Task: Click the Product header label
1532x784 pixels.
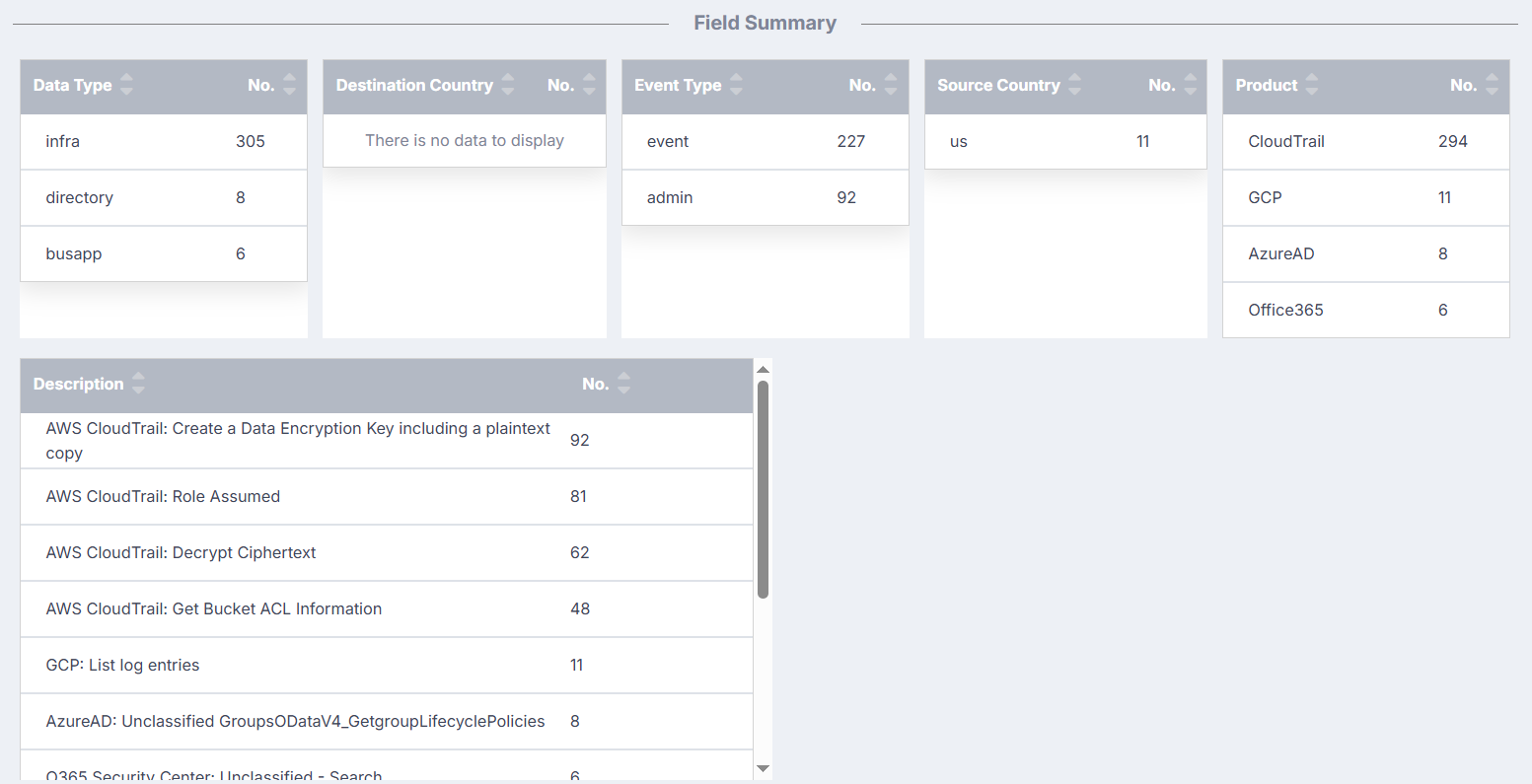Action: [x=1267, y=85]
